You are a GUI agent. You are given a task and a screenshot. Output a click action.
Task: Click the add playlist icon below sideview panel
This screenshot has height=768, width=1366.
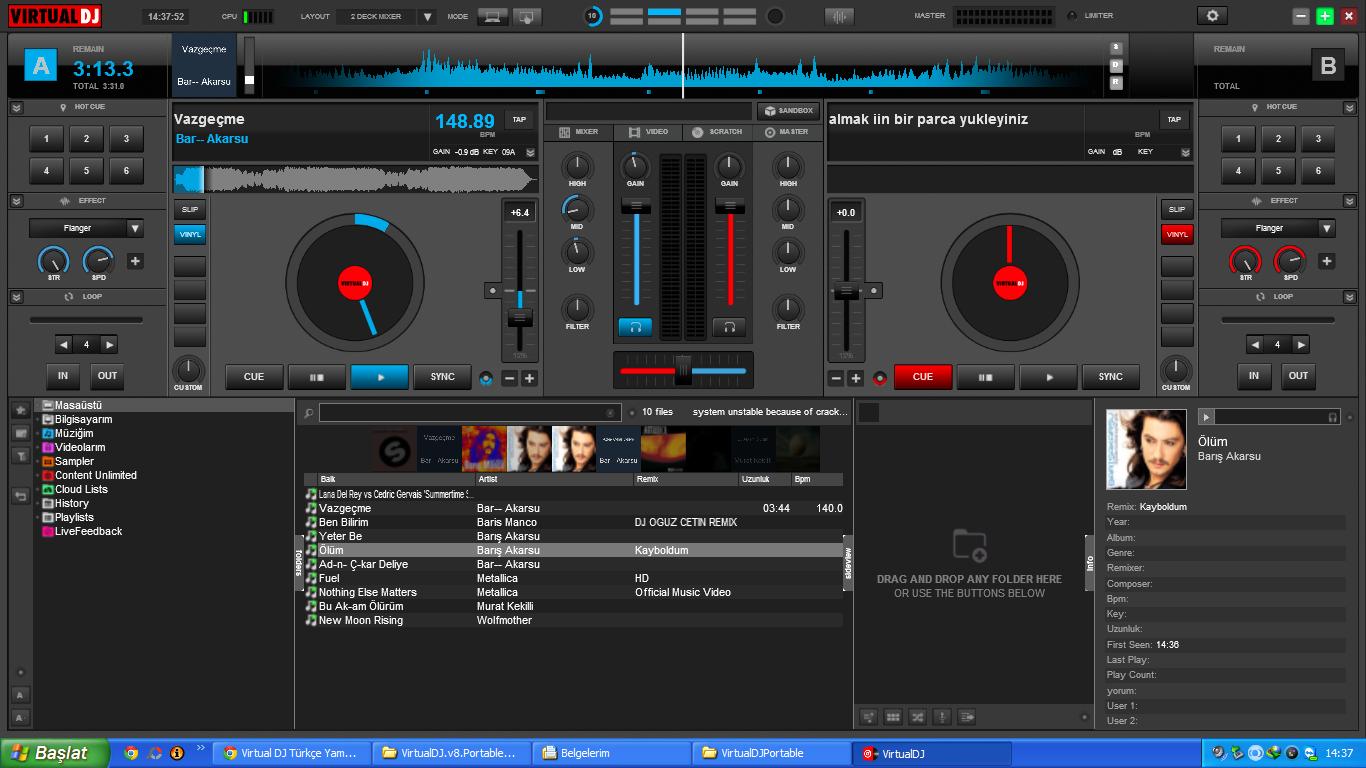(x=868, y=717)
